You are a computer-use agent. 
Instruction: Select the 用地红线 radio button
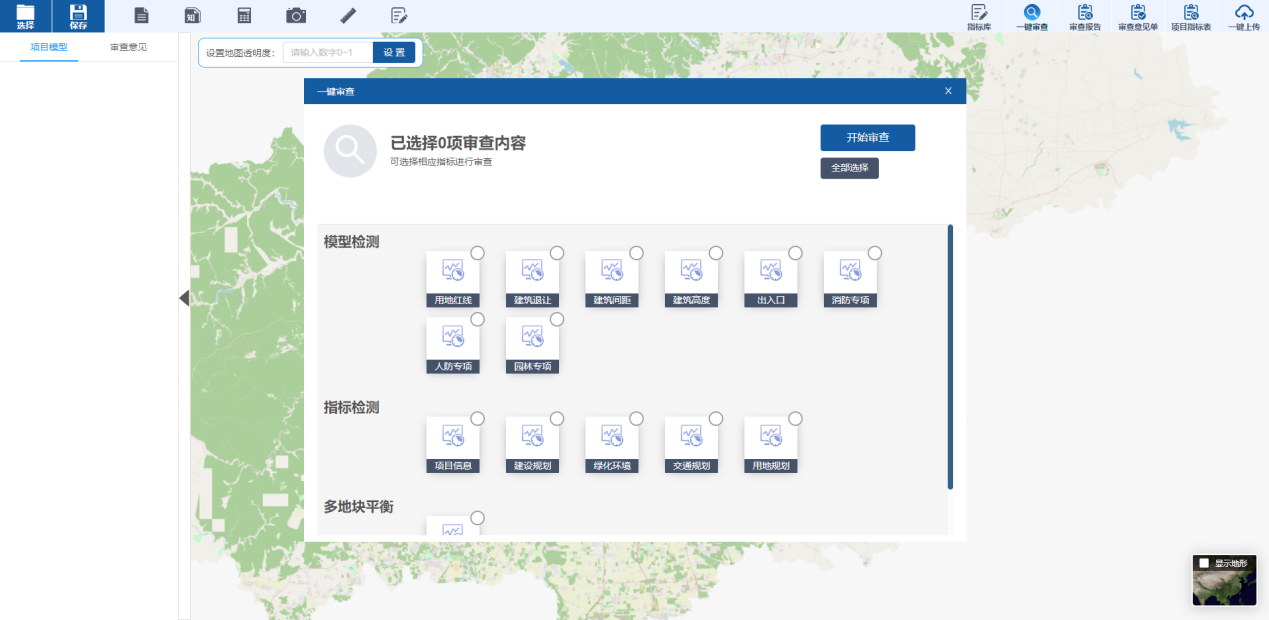[478, 253]
